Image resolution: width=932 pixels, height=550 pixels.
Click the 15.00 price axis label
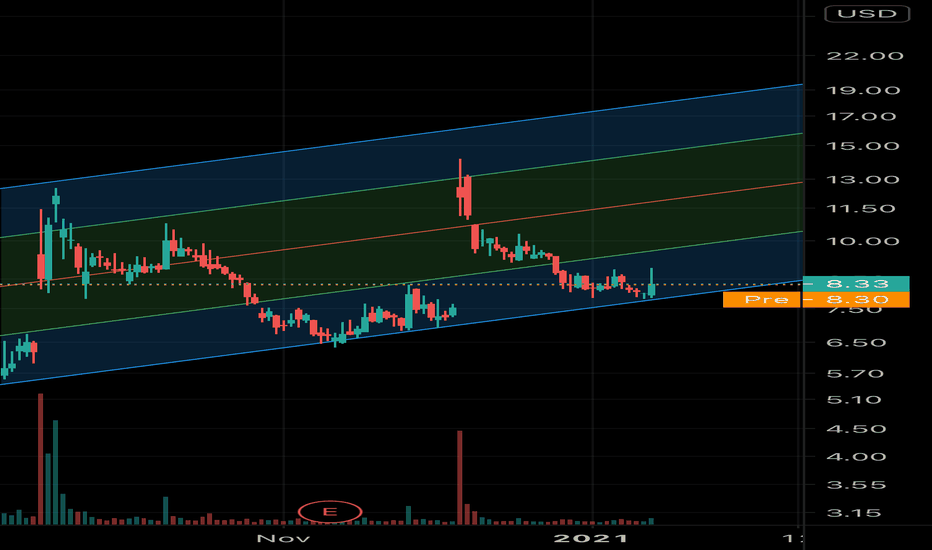pos(863,146)
